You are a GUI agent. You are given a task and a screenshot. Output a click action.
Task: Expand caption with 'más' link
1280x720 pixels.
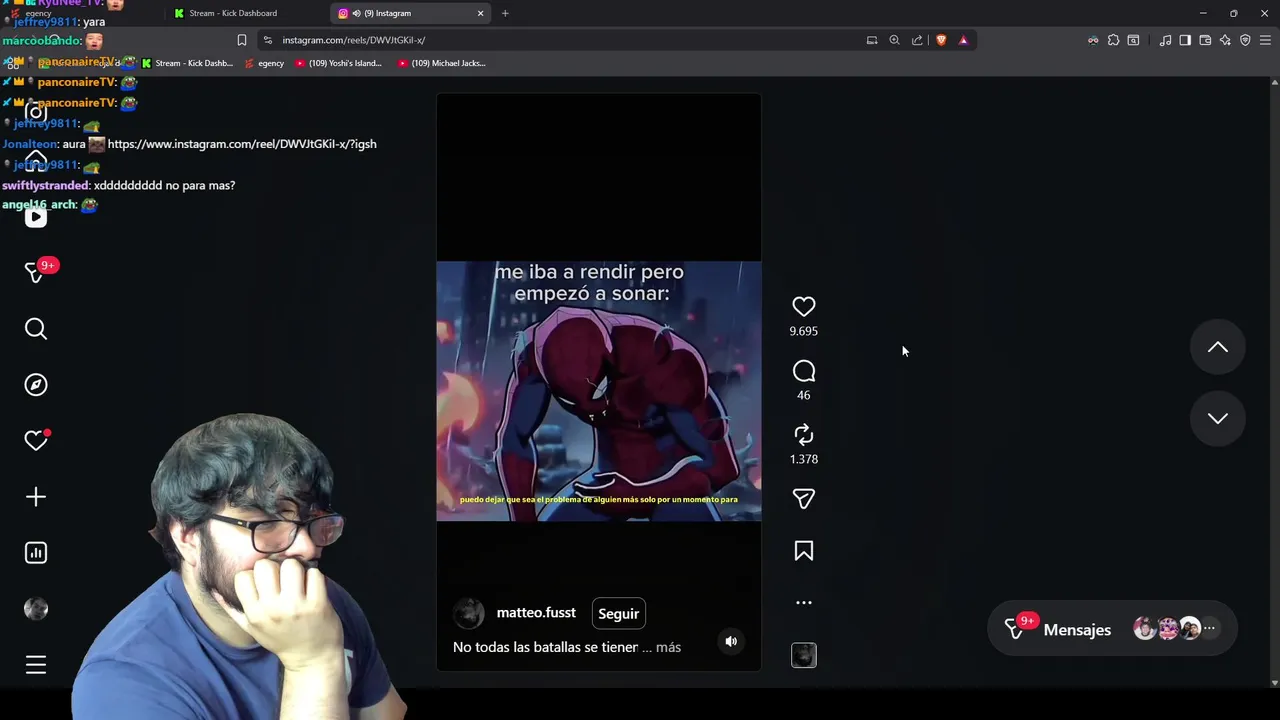(x=668, y=647)
